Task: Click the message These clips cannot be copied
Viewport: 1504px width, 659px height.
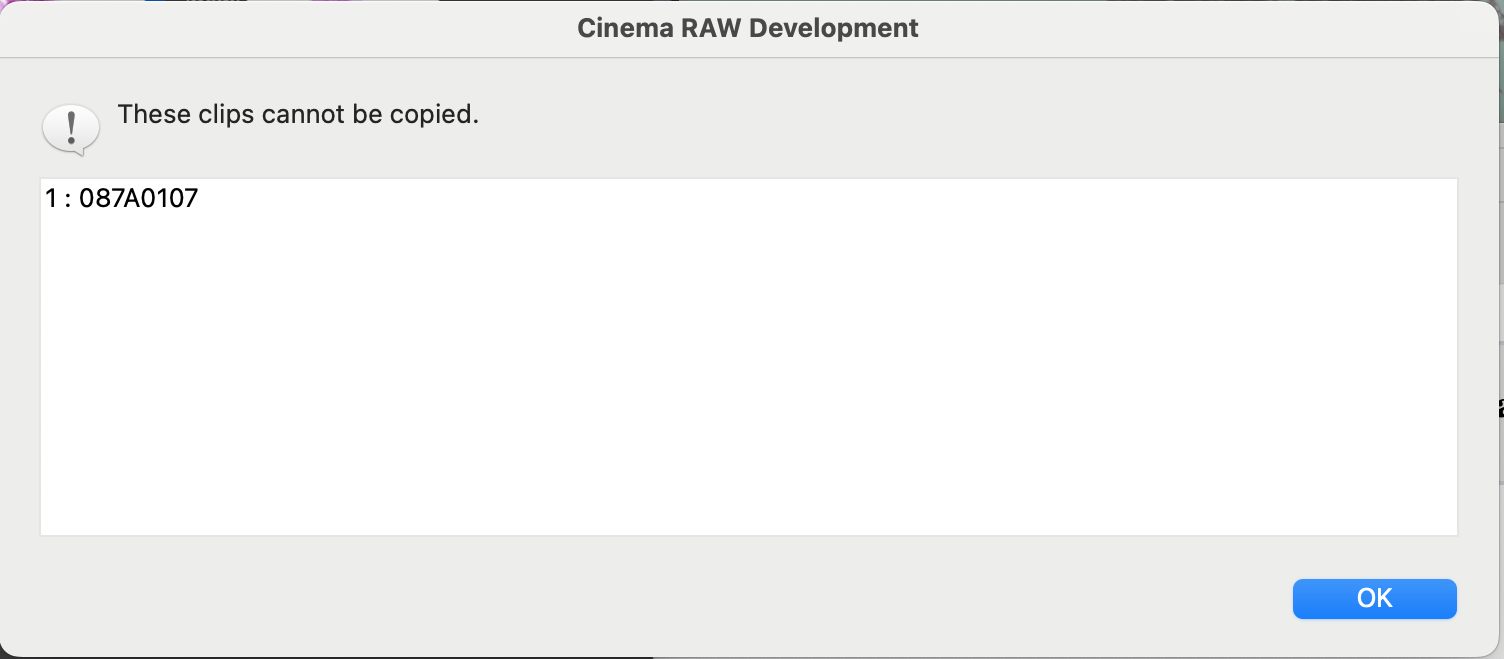Action: point(299,114)
